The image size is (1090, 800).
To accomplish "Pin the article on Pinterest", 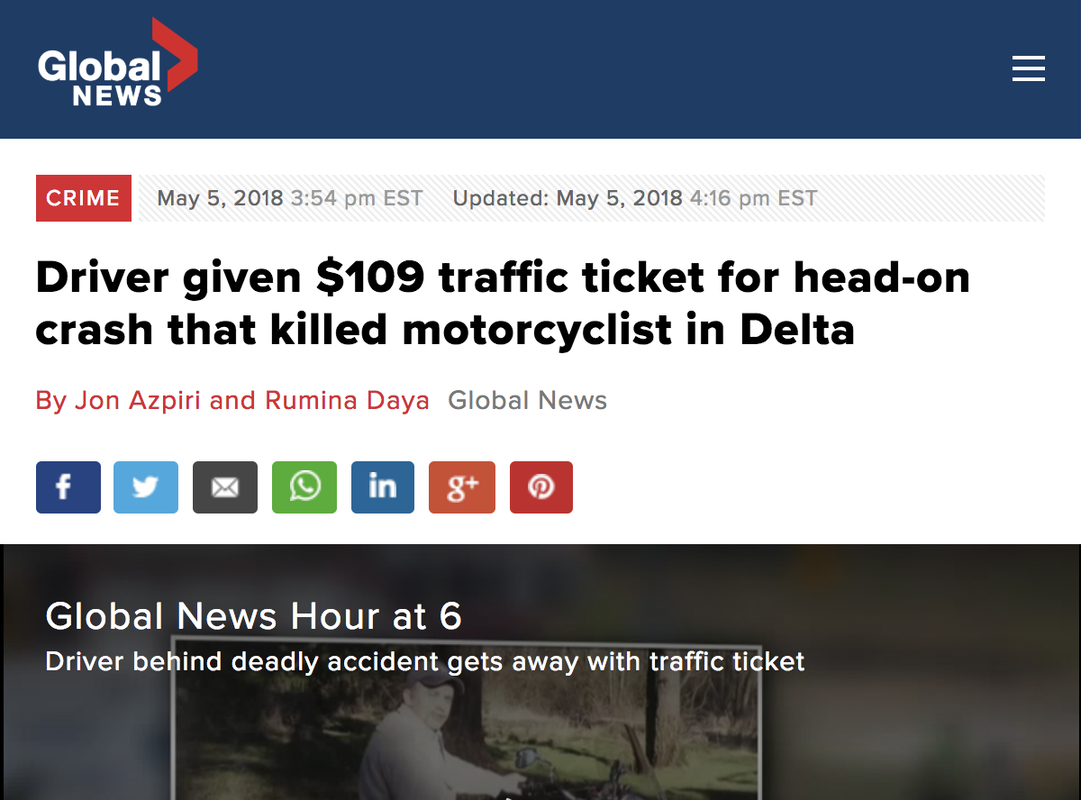I will point(542,487).
